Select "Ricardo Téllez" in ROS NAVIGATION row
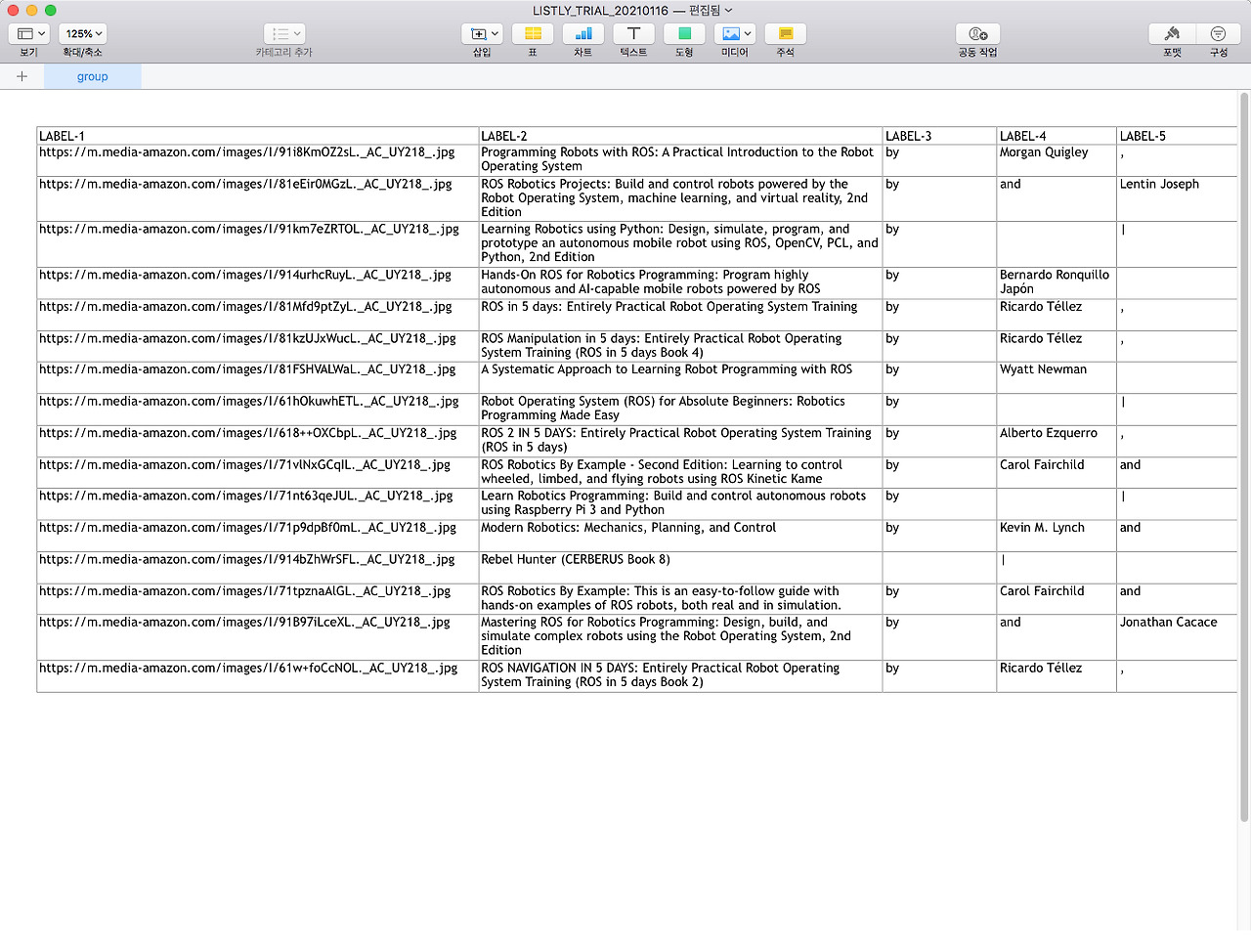This screenshot has height=952, width=1251. pos(1057,675)
